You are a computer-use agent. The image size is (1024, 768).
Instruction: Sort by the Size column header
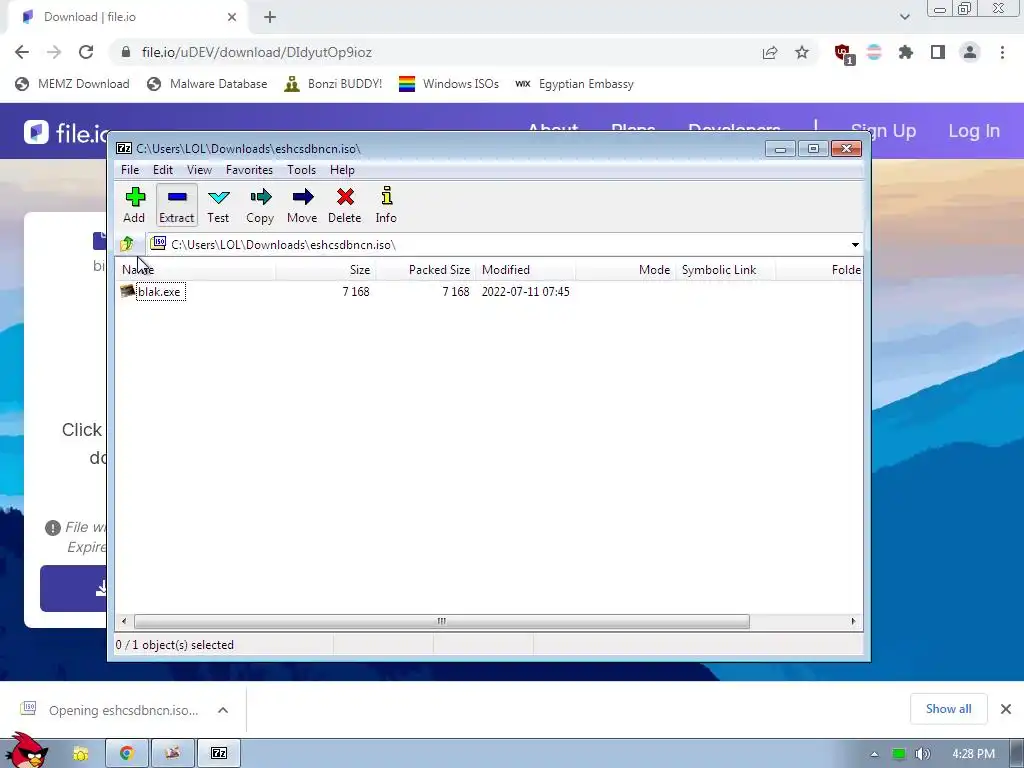point(325,270)
